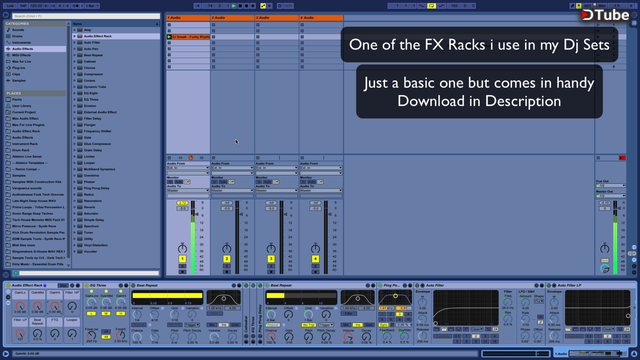Toggle the EQ Three device activator

87,285
